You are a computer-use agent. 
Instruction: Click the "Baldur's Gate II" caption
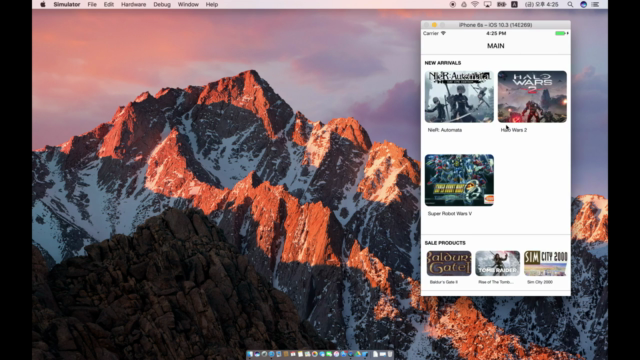(x=444, y=282)
